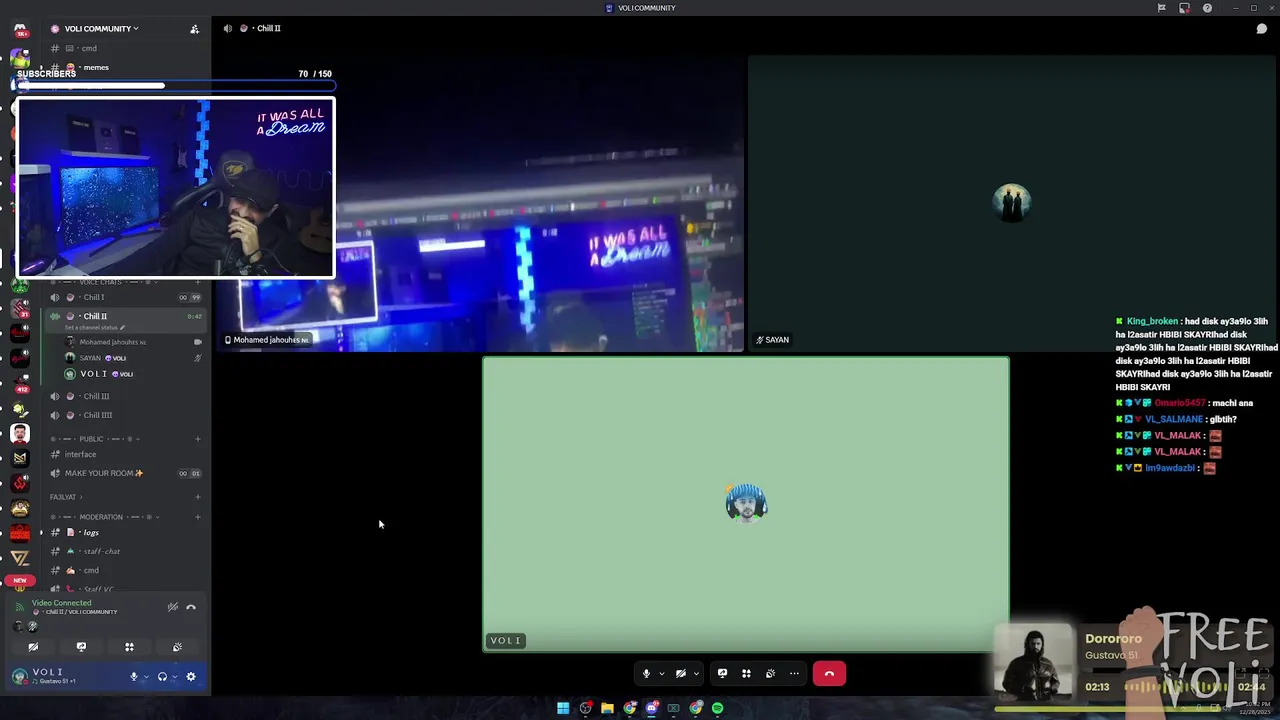Show chat using the top-right chat icon
1280x720 pixels.
coord(1262,28)
